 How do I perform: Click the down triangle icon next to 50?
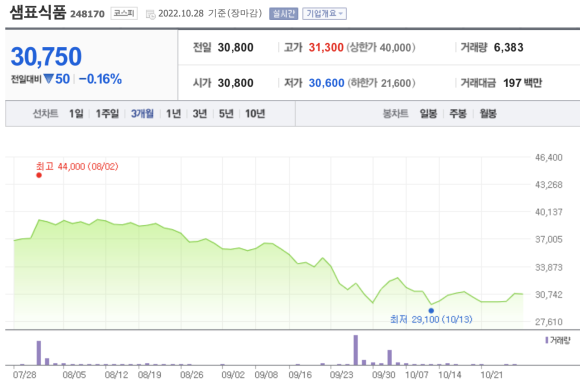coord(48,79)
